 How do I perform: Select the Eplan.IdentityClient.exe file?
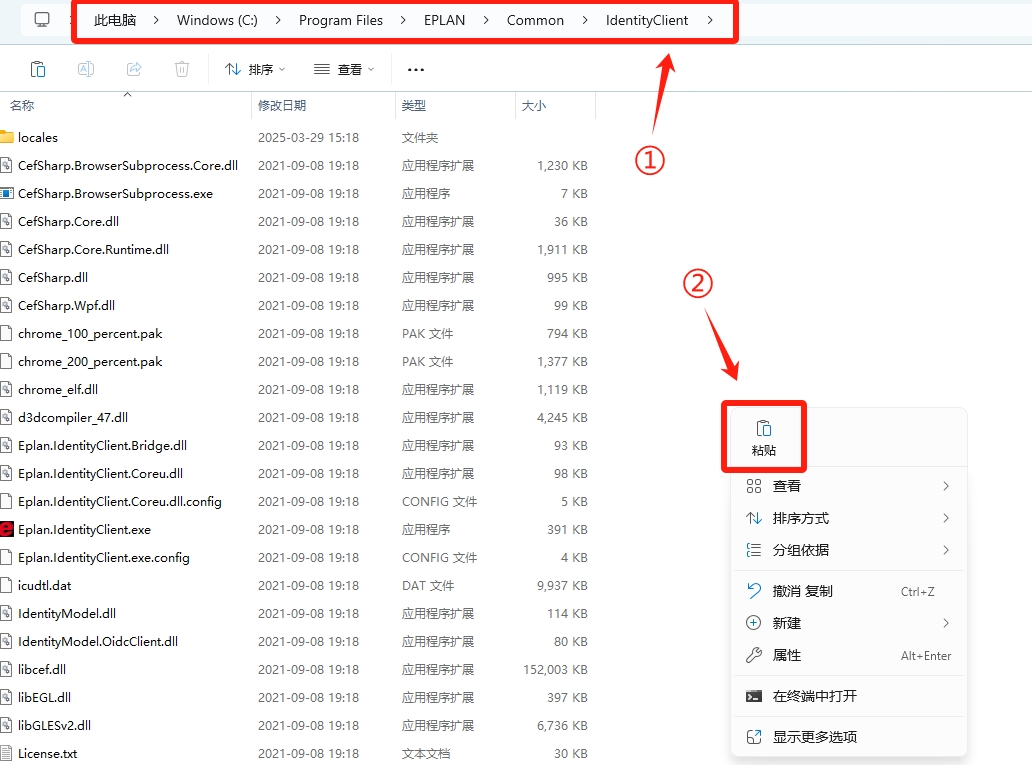point(84,529)
